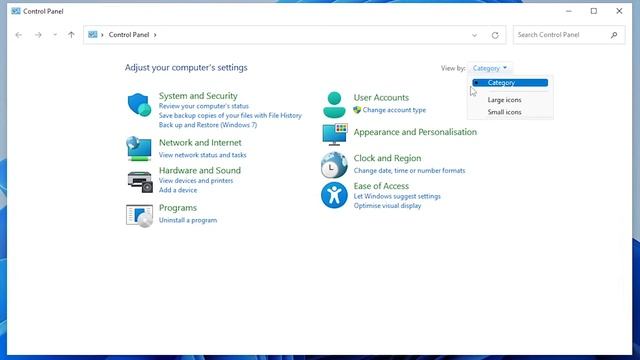Image resolution: width=640 pixels, height=360 pixels.
Task: Select Large icons view option
Action: (x=504, y=100)
